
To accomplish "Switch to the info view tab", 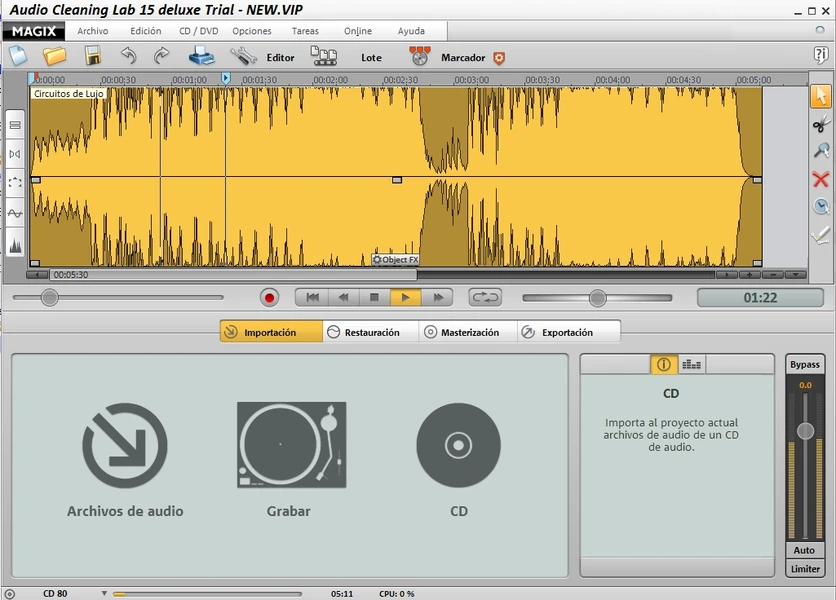I will tap(664, 364).
